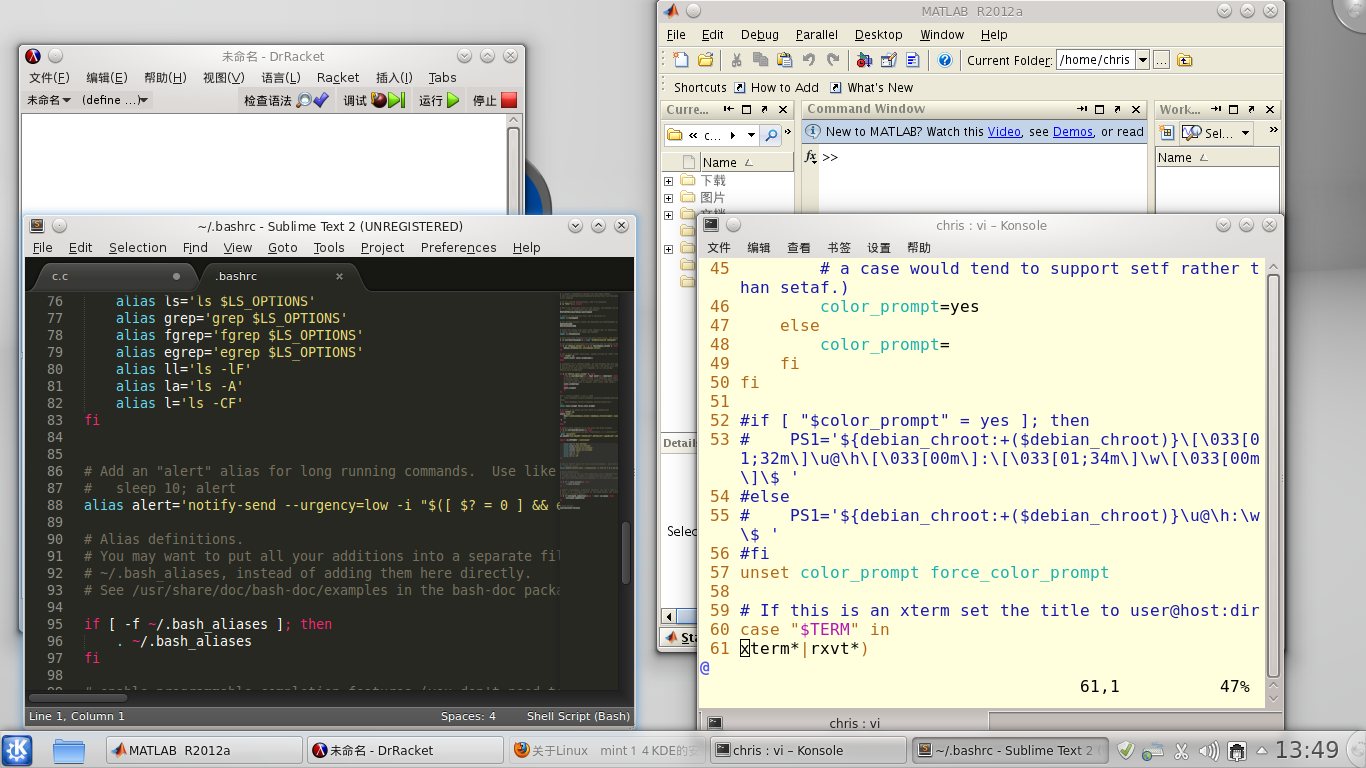Open the Profiler icon in MATLAB toolbar
The width and height of the screenshot is (1366, 768).
pyautogui.click(x=913, y=60)
